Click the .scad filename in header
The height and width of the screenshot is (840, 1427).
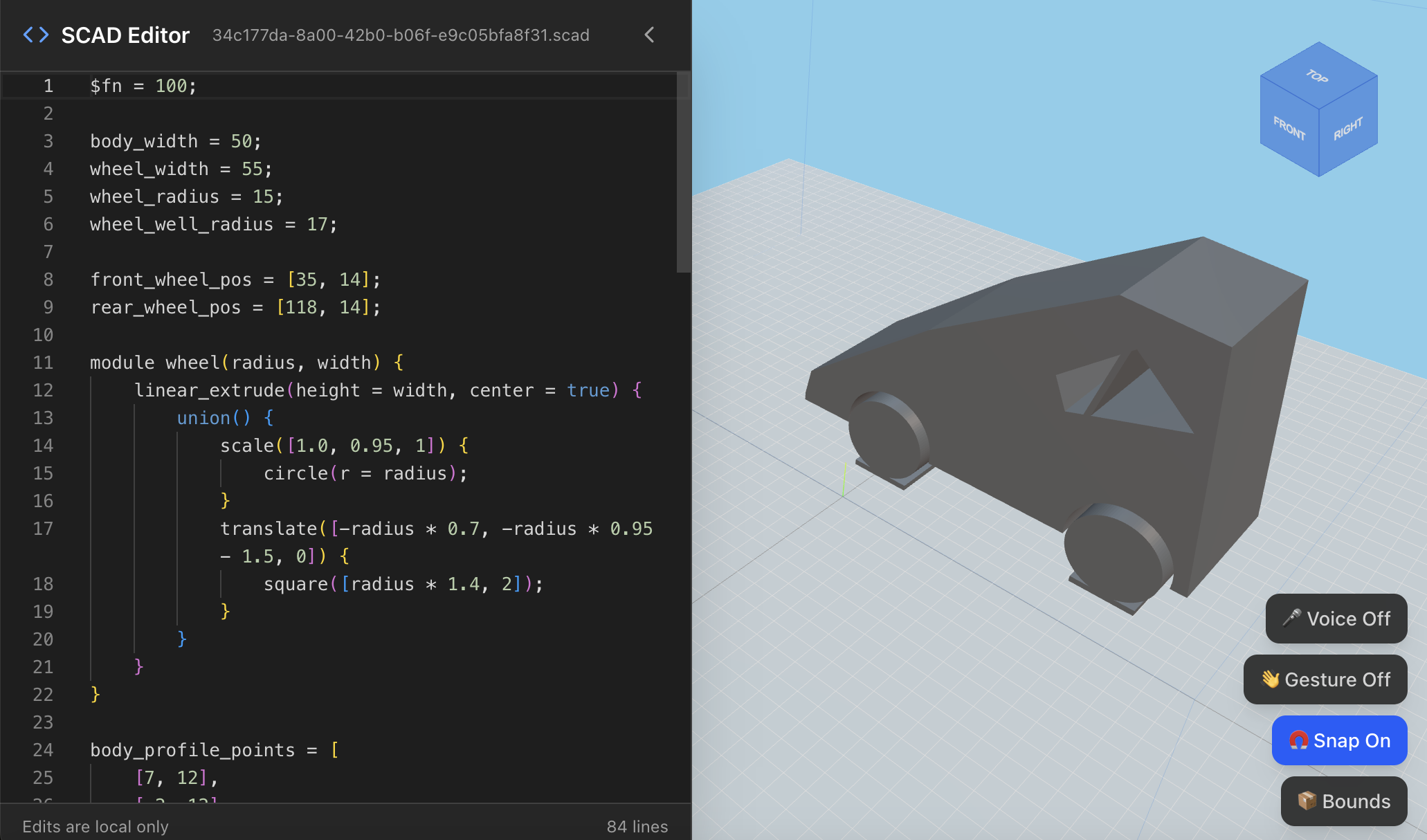pos(401,35)
